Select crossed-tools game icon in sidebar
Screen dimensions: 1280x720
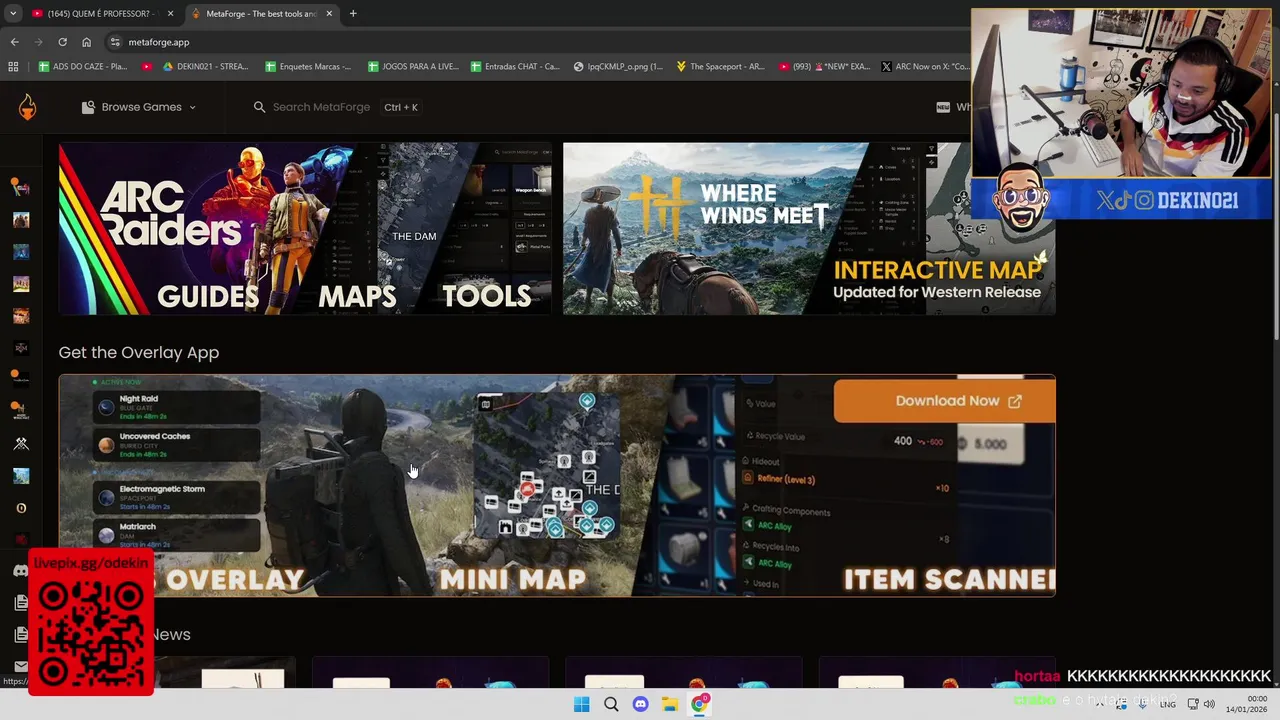click(x=21, y=444)
